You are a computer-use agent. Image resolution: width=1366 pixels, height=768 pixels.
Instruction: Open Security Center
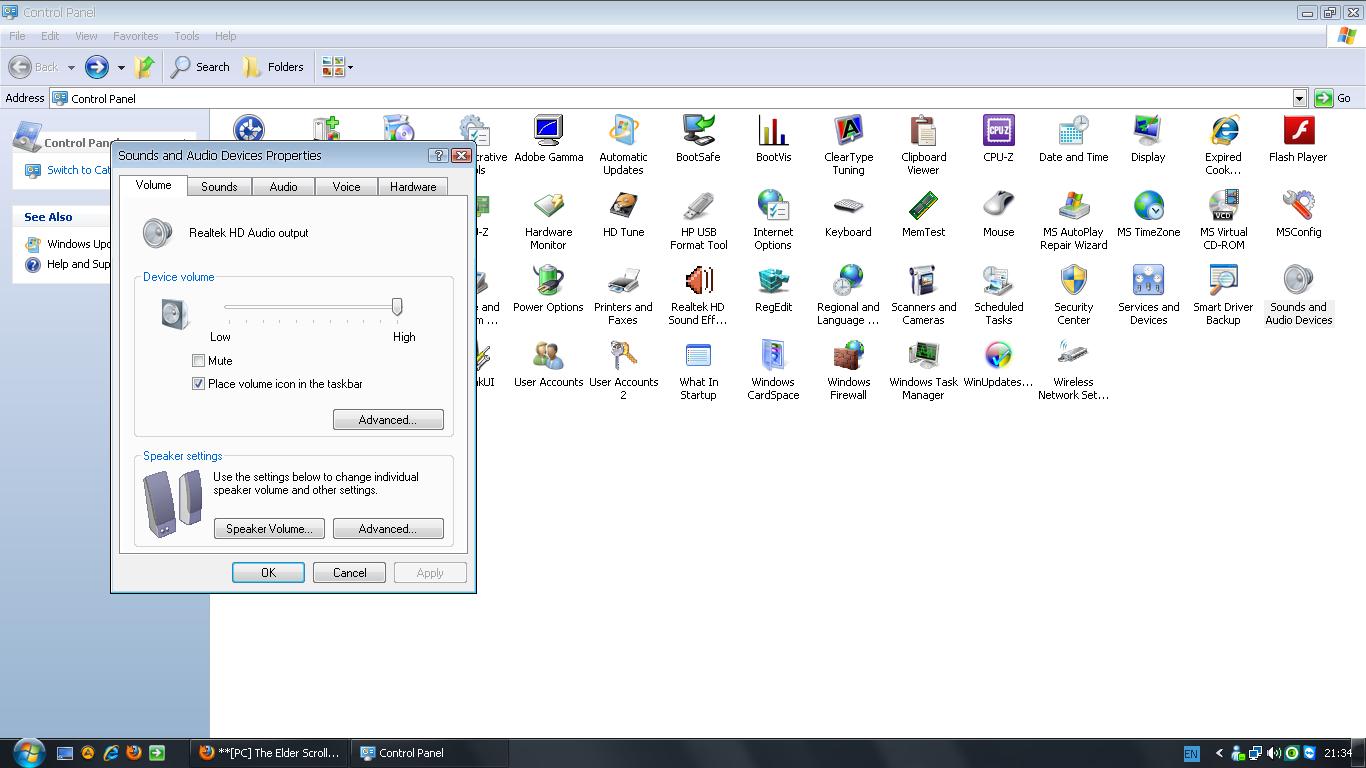[x=1073, y=295]
